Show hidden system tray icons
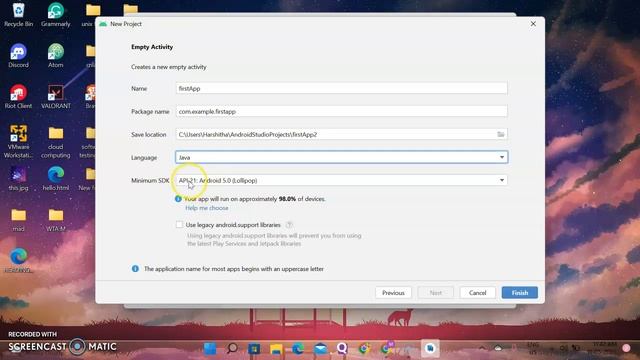This screenshot has height=360, width=640. click(x=482, y=348)
